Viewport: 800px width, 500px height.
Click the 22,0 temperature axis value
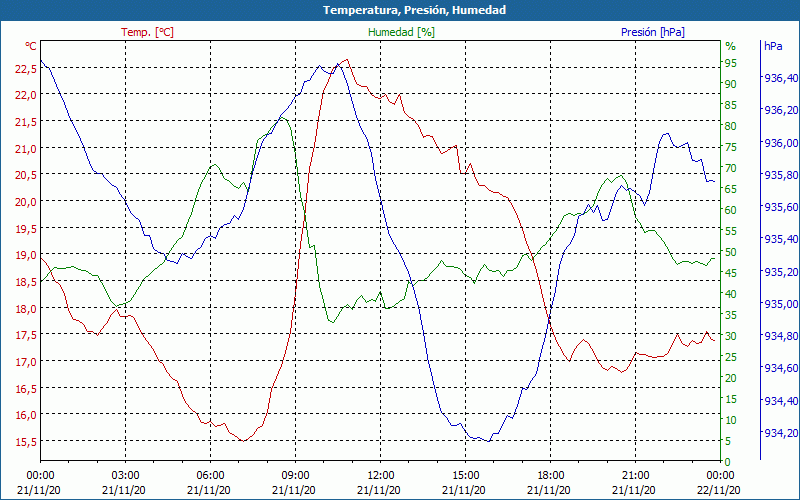coord(26,95)
